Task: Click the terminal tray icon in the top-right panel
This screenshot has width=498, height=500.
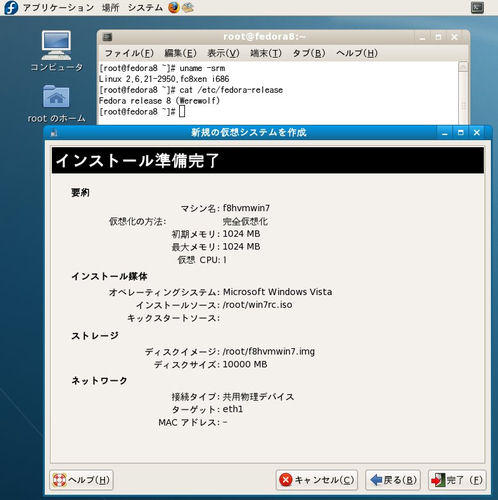Action: pyautogui.click(x=477, y=7)
